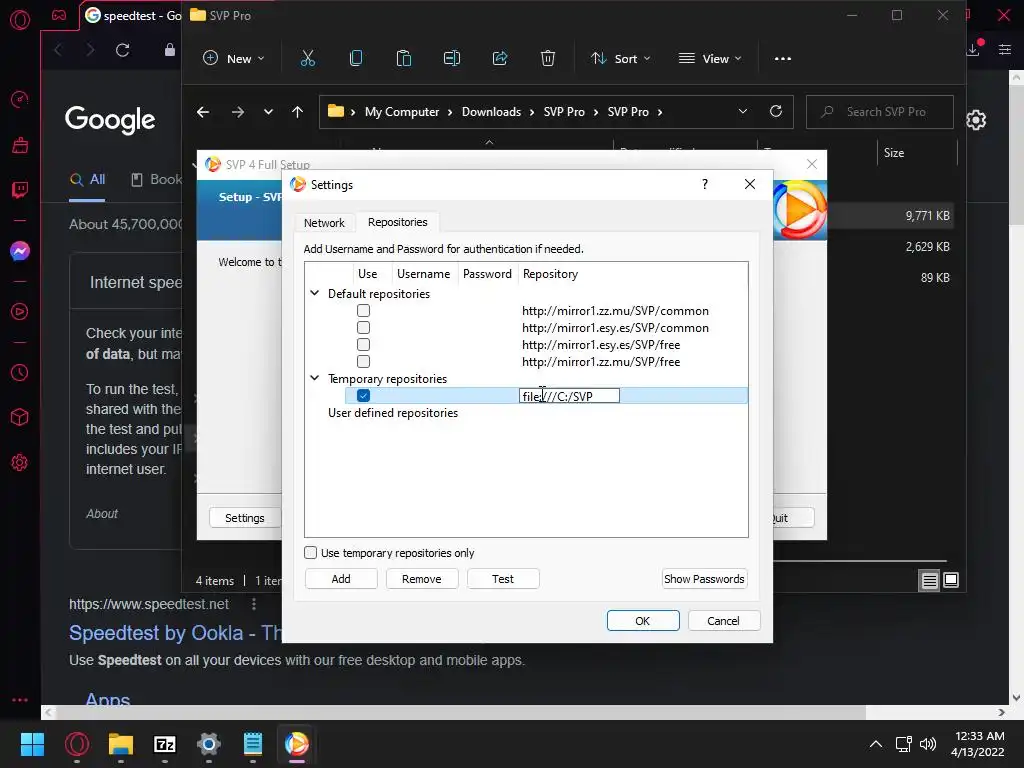Click the Repository column header
The width and height of the screenshot is (1024, 768).
[x=550, y=274]
